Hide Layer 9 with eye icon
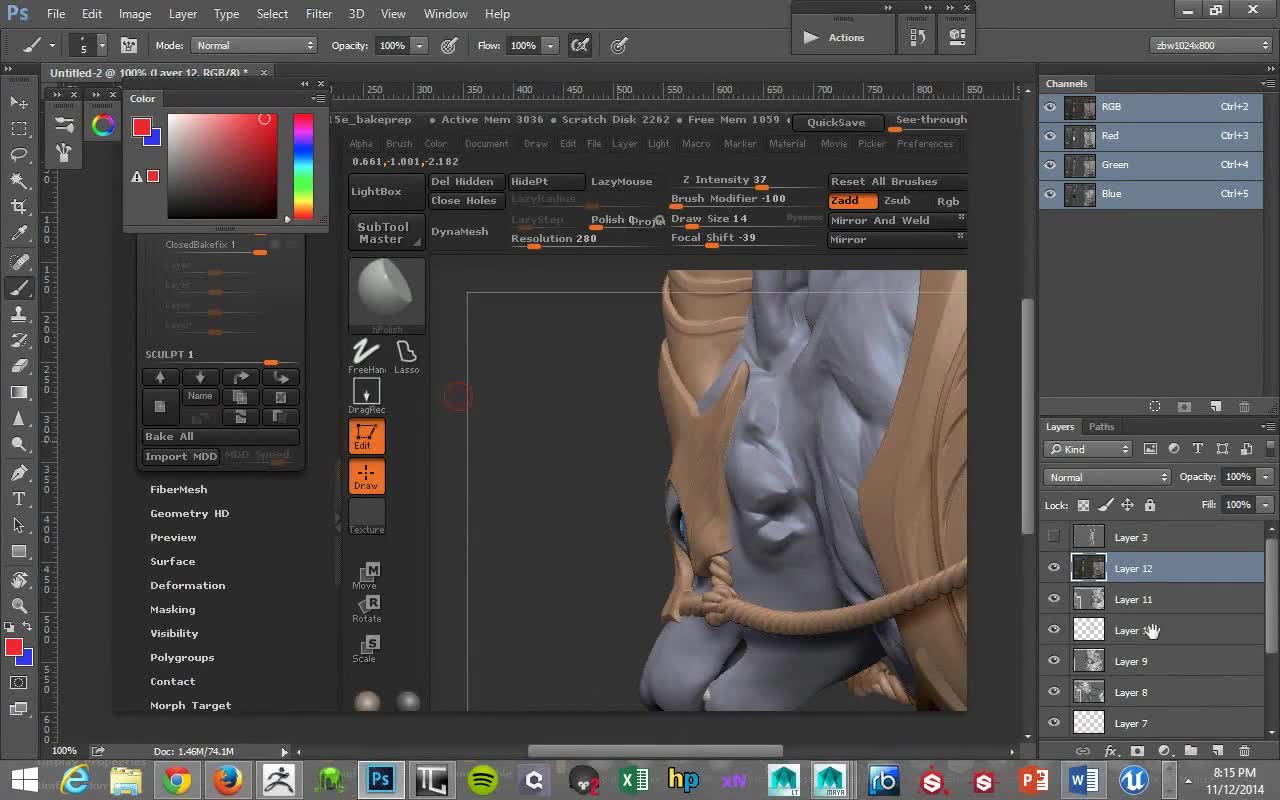The image size is (1280, 800). (1054, 661)
